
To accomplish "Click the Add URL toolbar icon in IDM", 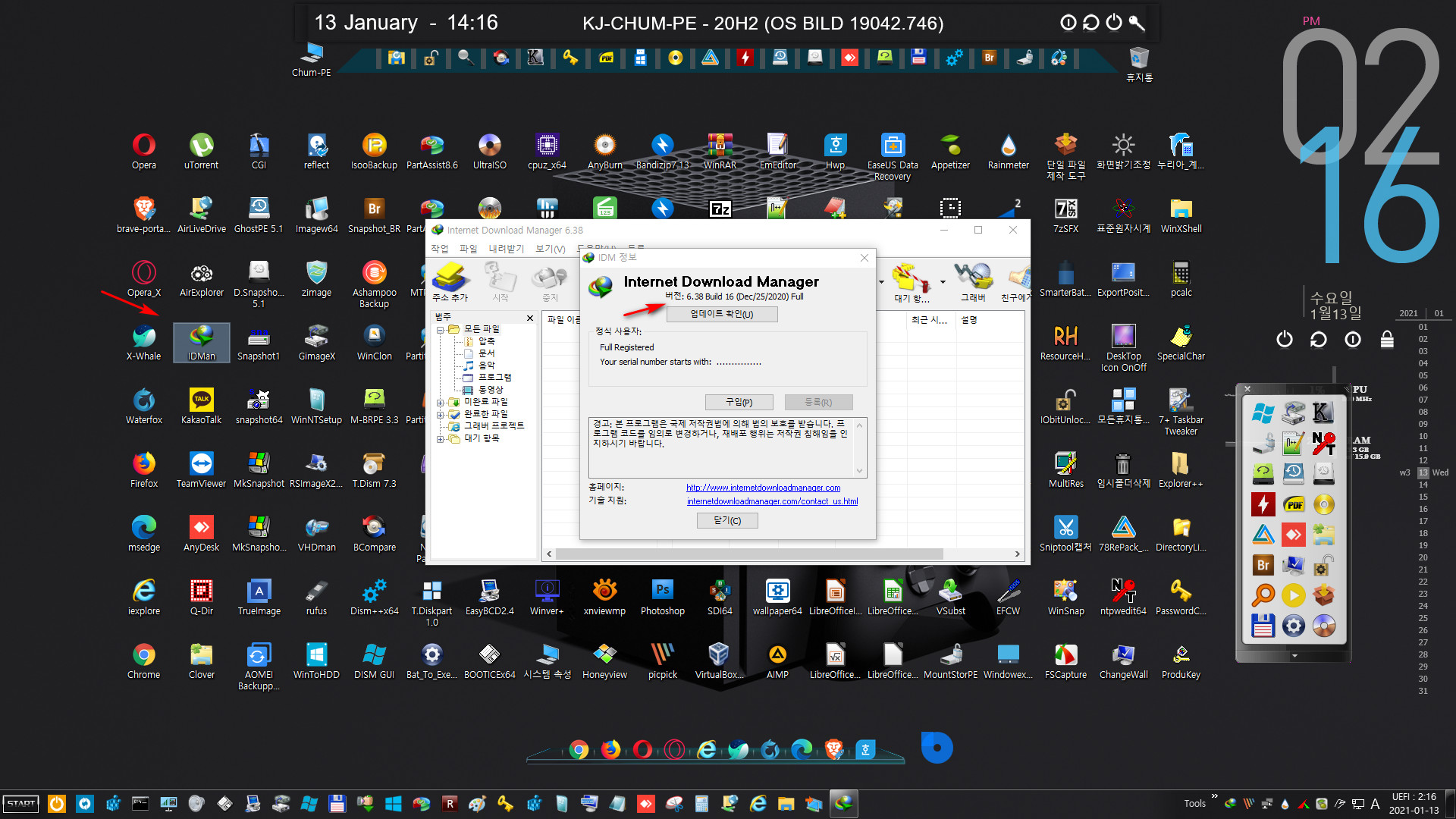I will point(450,282).
